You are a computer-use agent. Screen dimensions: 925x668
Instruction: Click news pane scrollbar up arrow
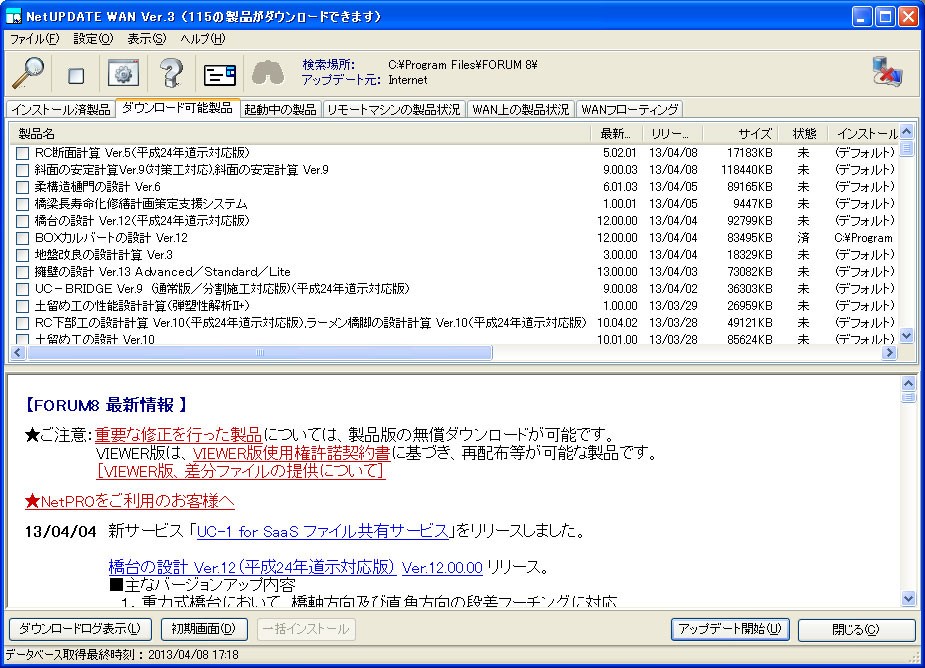click(908, 383)
